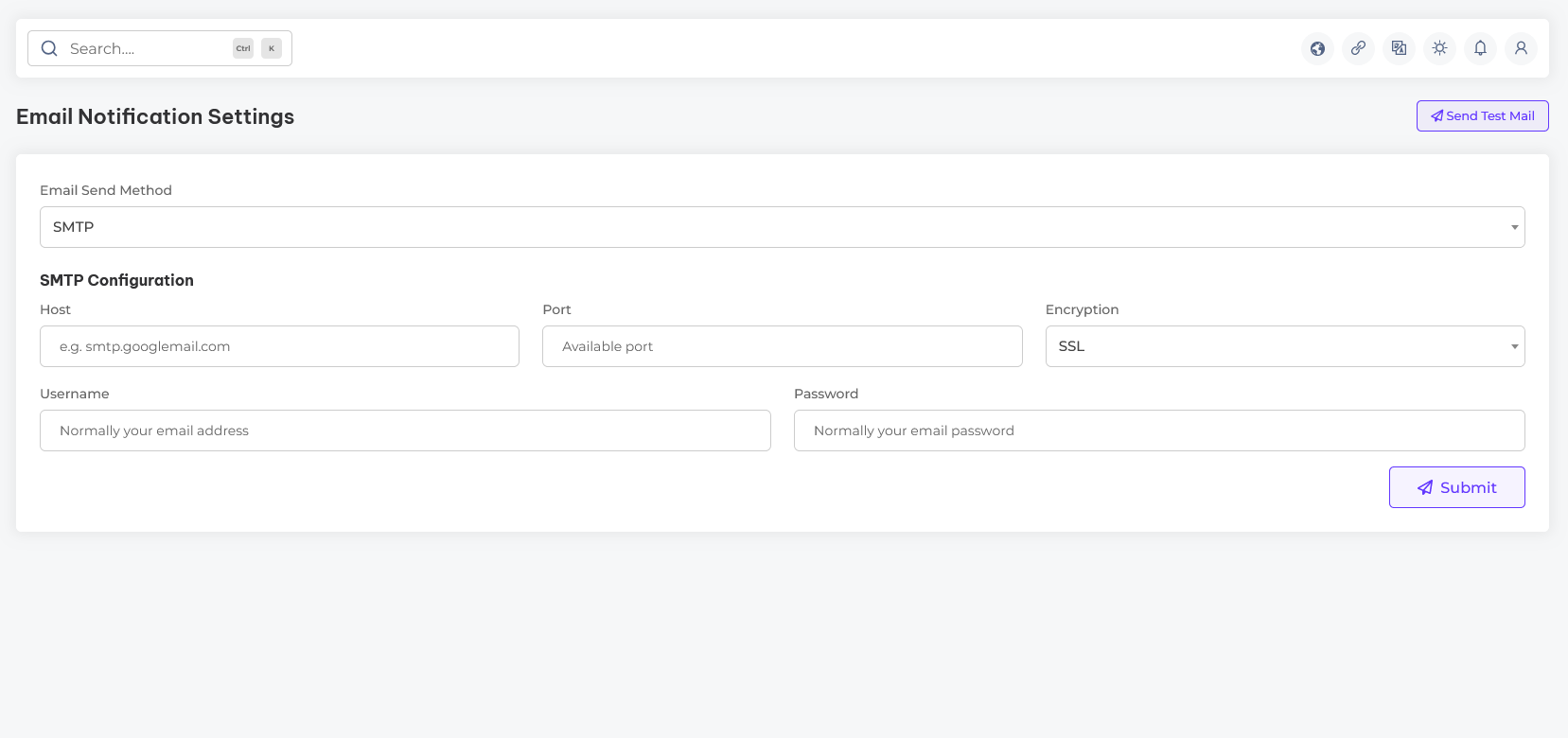Click the Ctrl shortcut badge in search
Screen dimensions: 1568x738
243,48
